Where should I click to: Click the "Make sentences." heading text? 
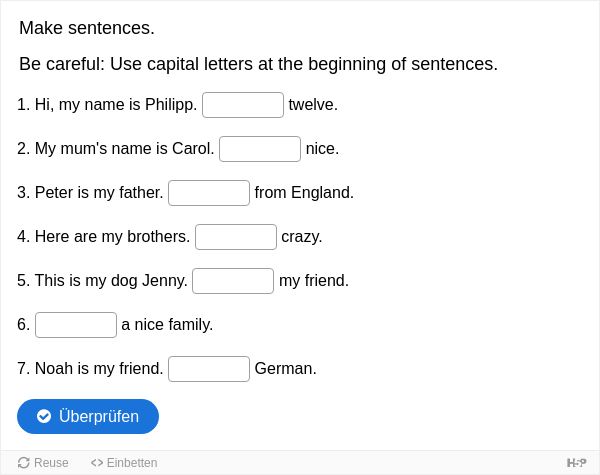pyautogui.click(x=87, y=28)
